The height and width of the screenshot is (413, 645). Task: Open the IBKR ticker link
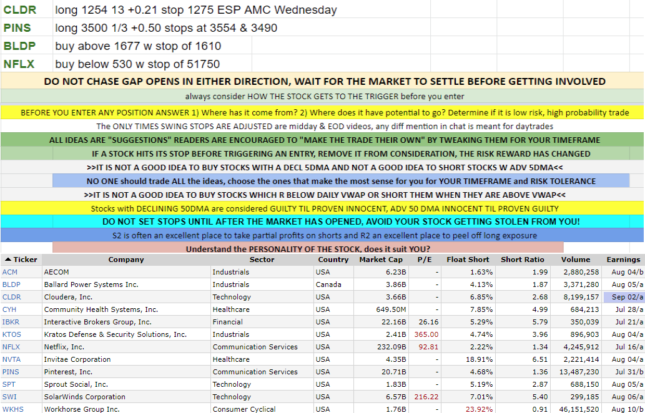[11, 322]
